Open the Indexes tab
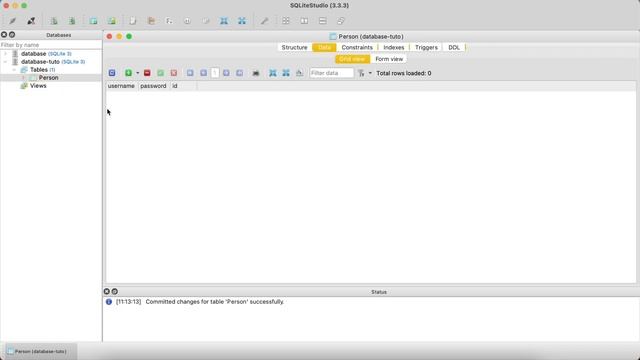 click(x=394, y=47)
